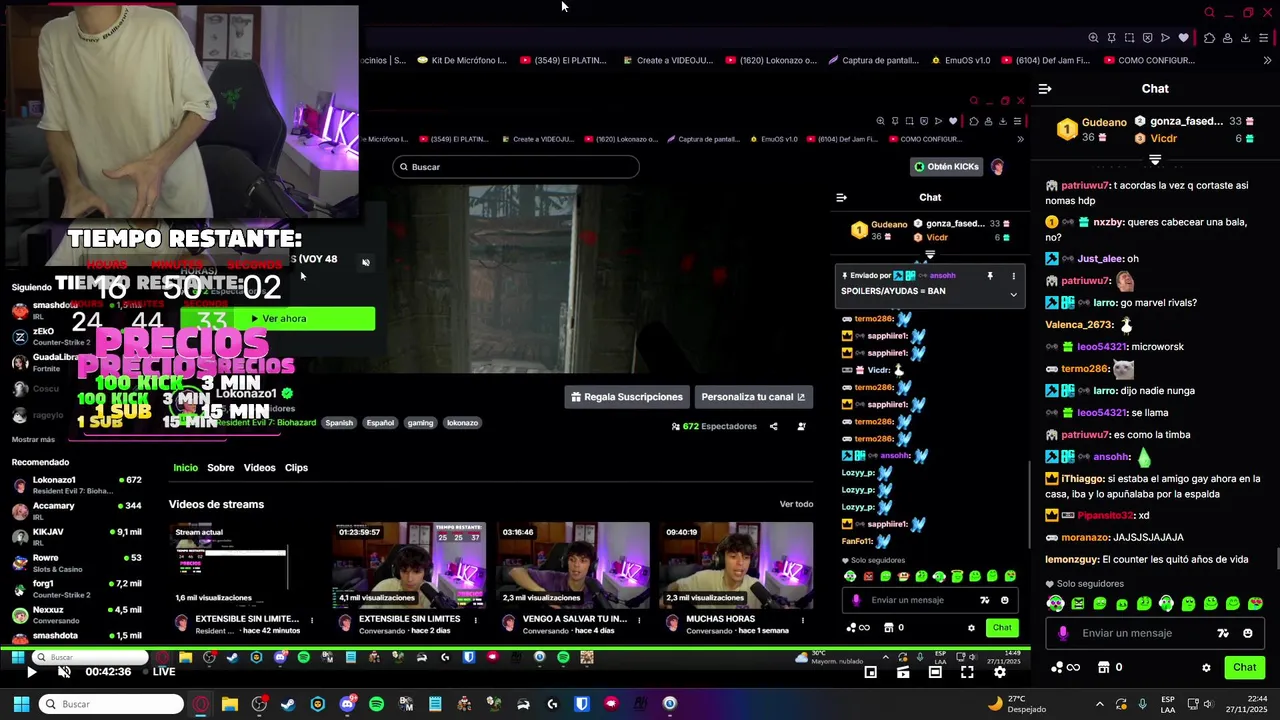Open ESP LAA keyboard language selector
This screenshot has width=1280, height=720.
coord(1169,704)
